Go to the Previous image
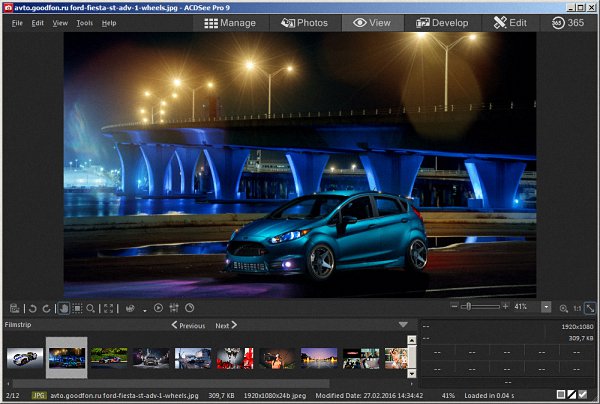The height and width of the screenshot is (404, 600). click(187, 325)
